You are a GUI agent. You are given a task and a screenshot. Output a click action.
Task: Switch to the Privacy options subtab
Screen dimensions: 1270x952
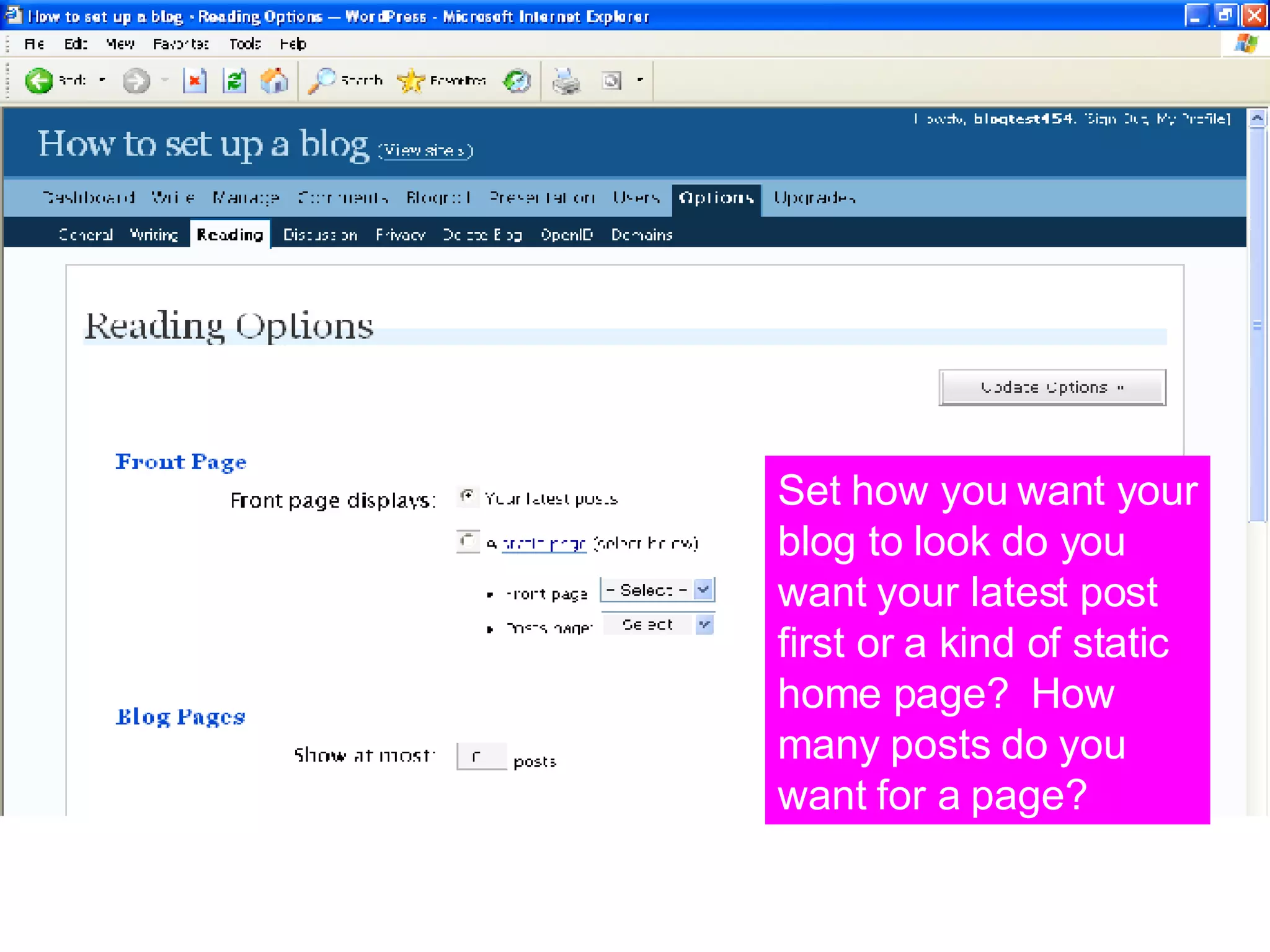(x=401, y=235)
